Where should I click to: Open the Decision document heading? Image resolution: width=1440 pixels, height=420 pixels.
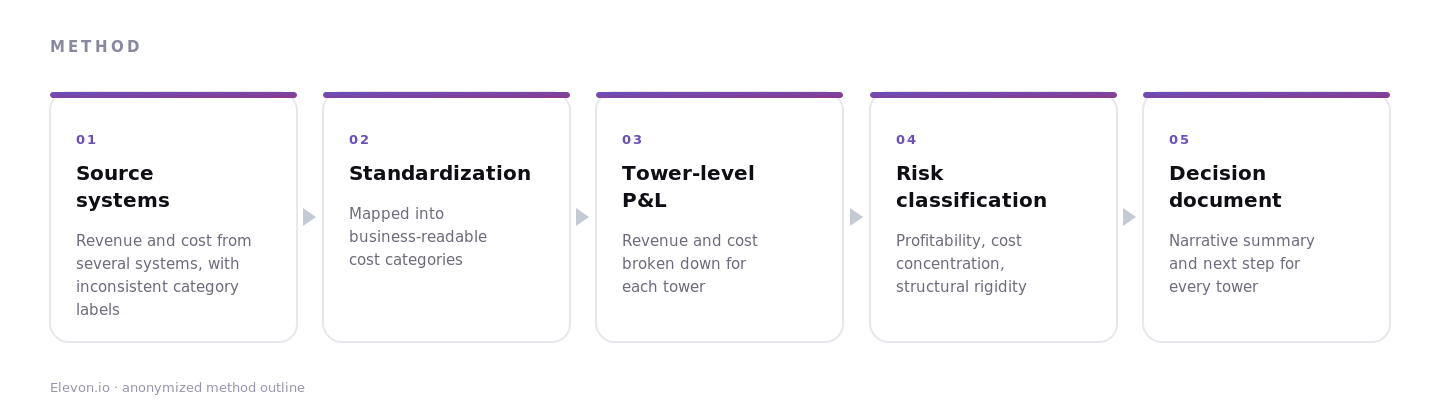1225,187
